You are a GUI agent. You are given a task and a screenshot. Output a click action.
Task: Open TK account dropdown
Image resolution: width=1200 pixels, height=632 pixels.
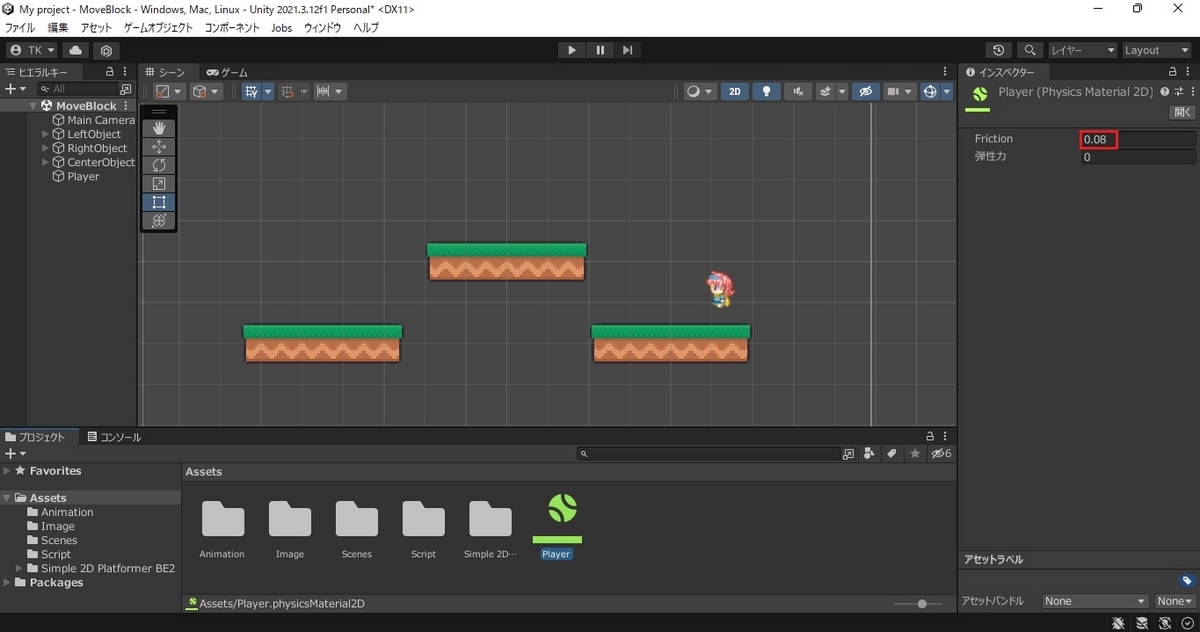click(33, 50)
